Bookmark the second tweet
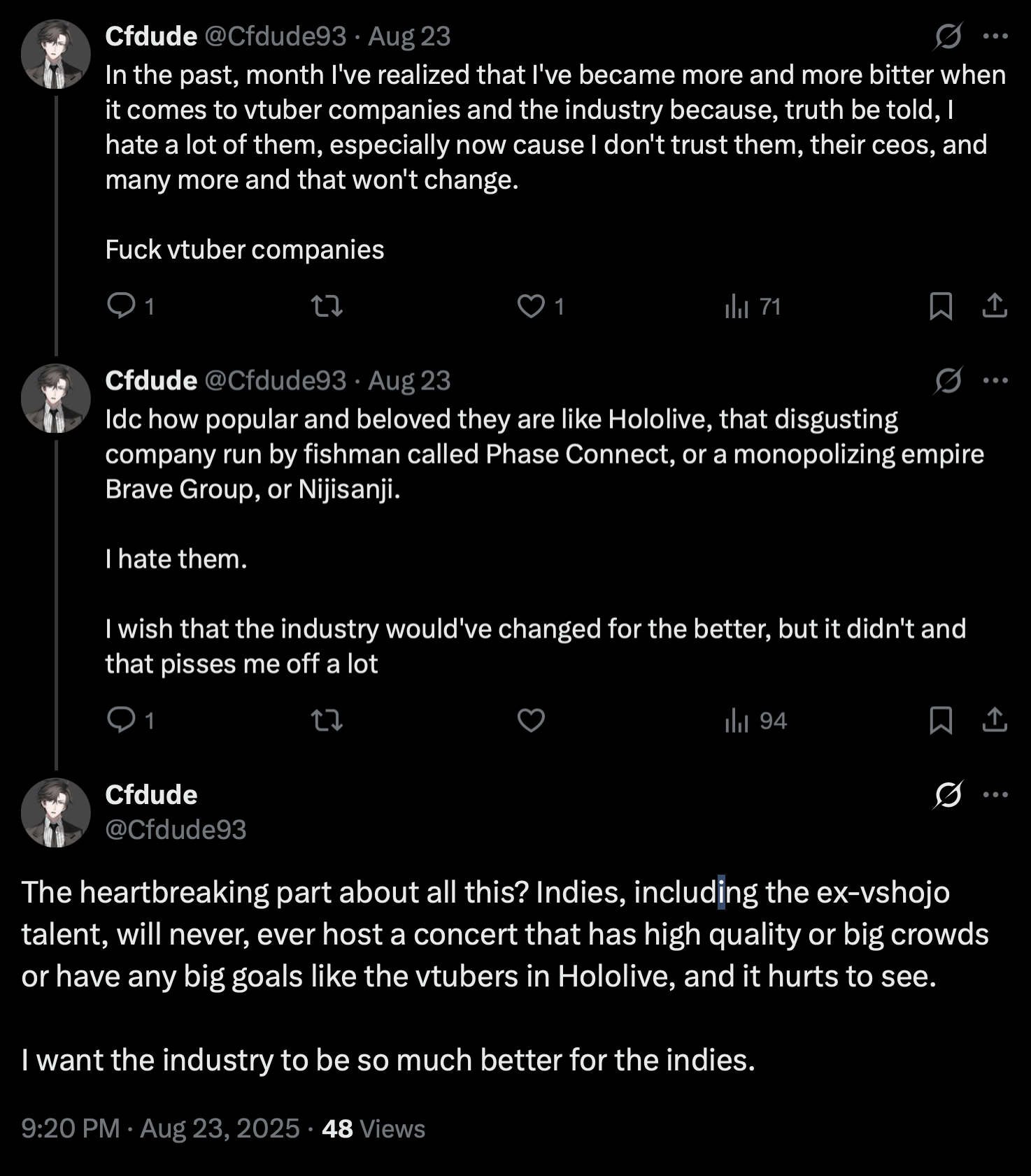The width and height of the screenshot is (1031, 1176). coord(941,719)
